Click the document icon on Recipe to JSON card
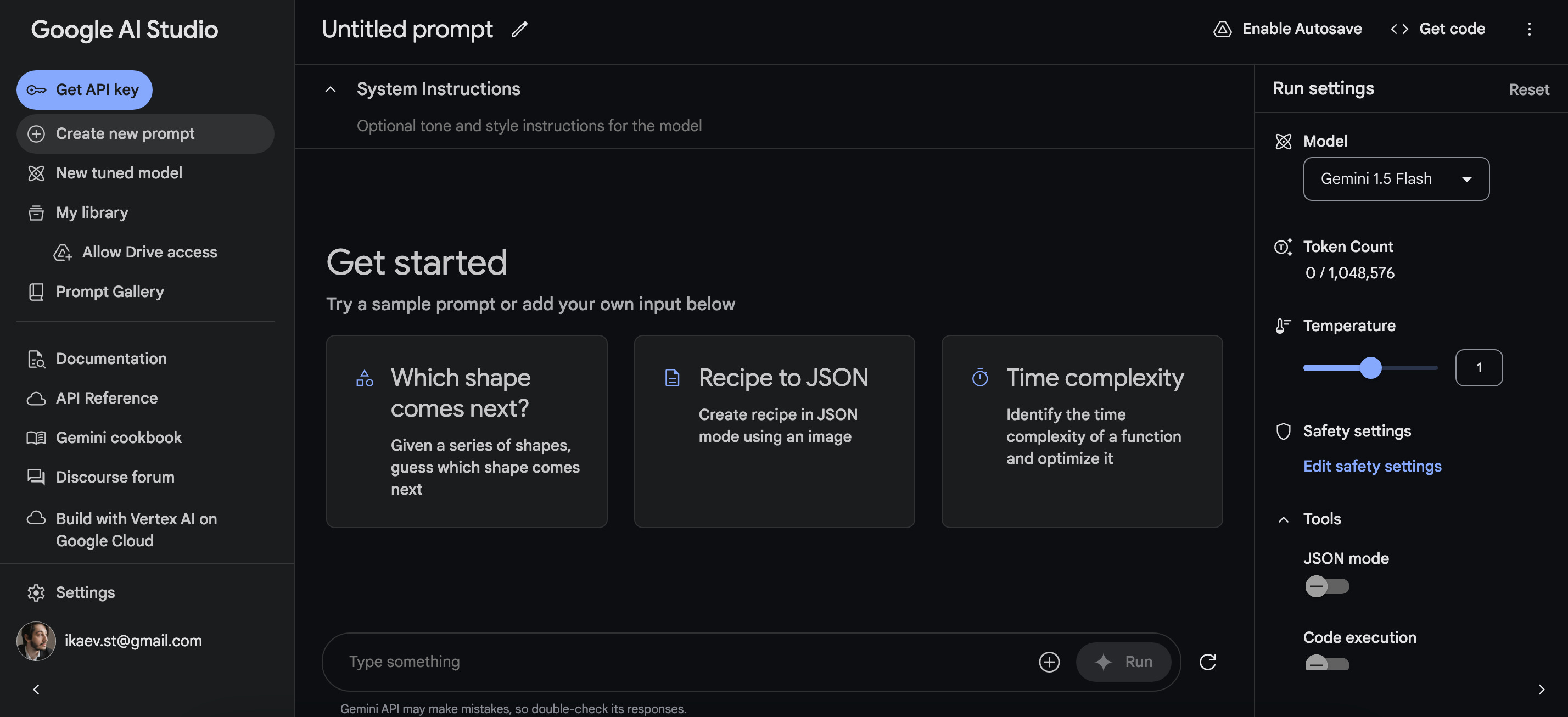This screenshot has height=717, width=1568. click(x=672, y=378)
